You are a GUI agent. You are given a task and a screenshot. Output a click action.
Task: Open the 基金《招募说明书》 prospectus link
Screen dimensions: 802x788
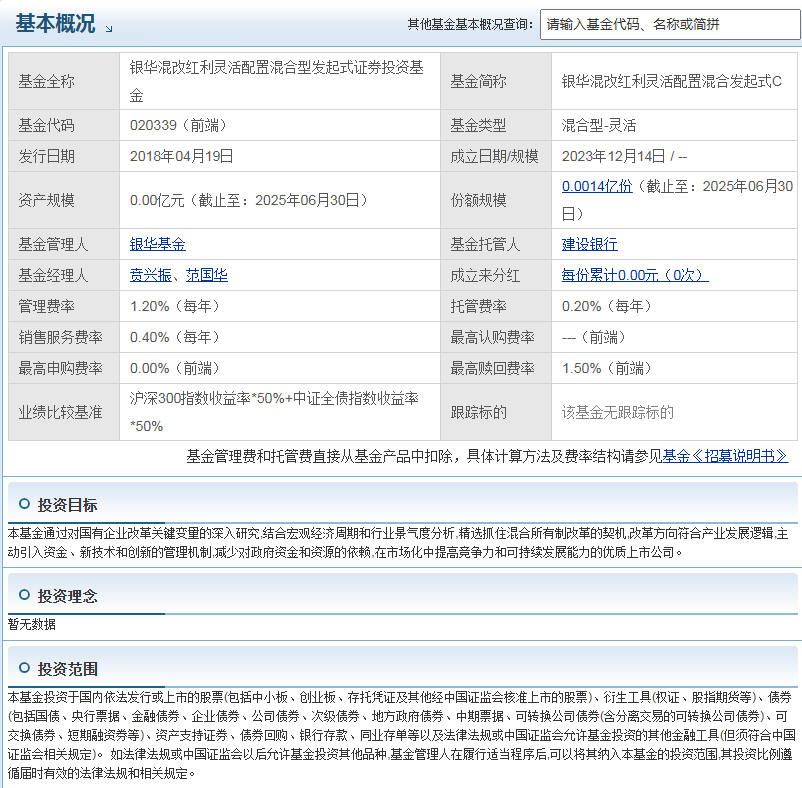point(725,456)
